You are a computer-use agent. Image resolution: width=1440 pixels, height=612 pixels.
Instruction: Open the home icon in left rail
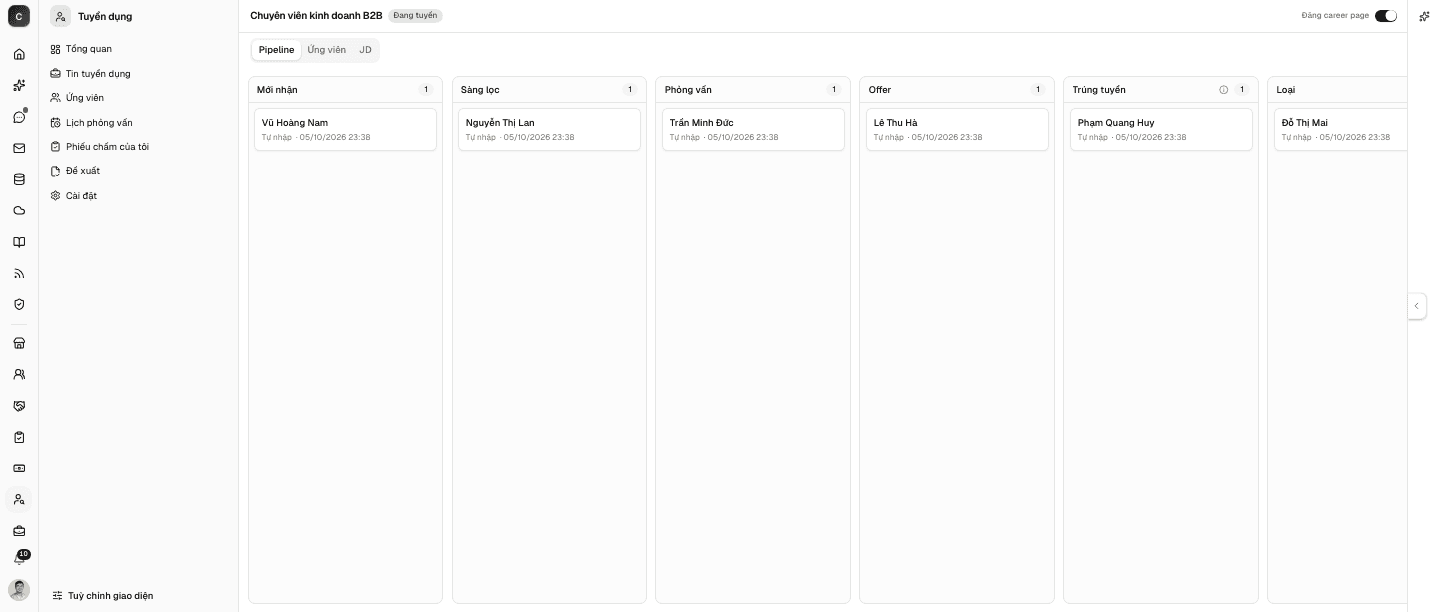(19, 54)
